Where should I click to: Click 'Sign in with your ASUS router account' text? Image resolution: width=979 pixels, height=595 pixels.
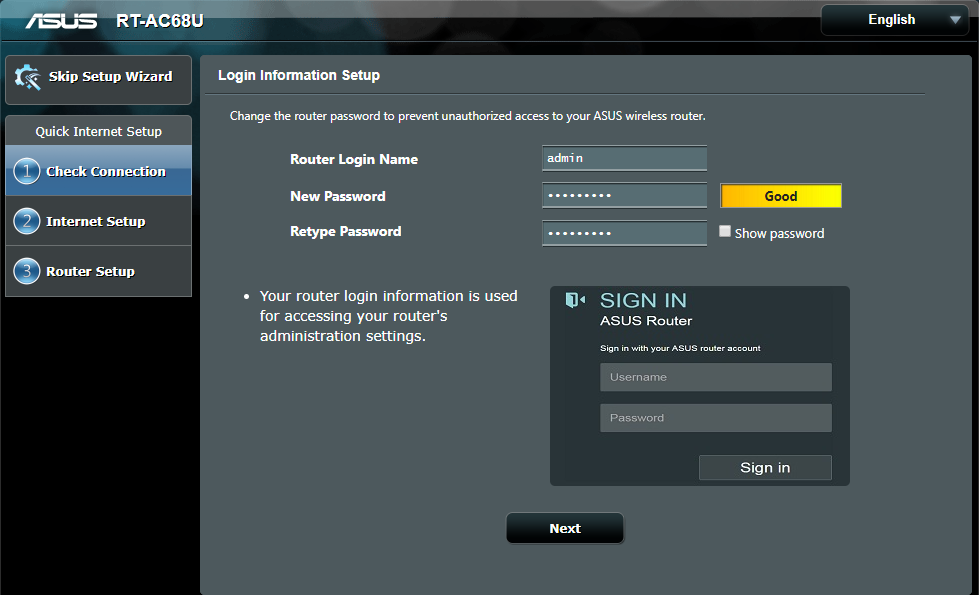click(680, 348)
